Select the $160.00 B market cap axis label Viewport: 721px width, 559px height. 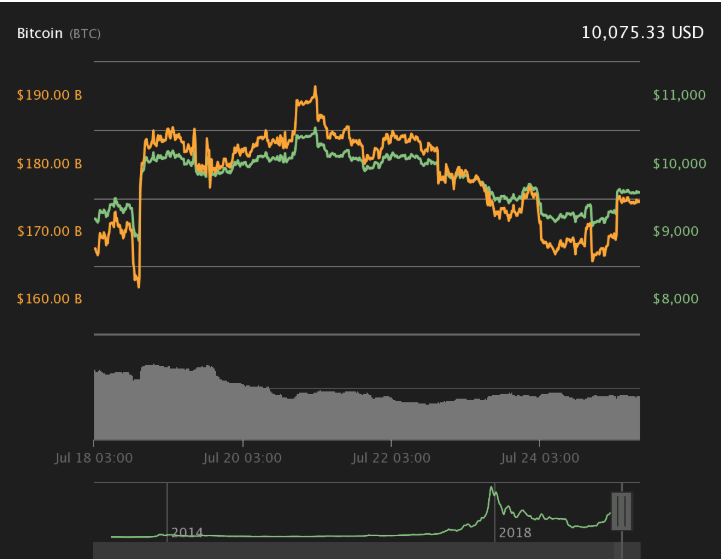(50, 299)
